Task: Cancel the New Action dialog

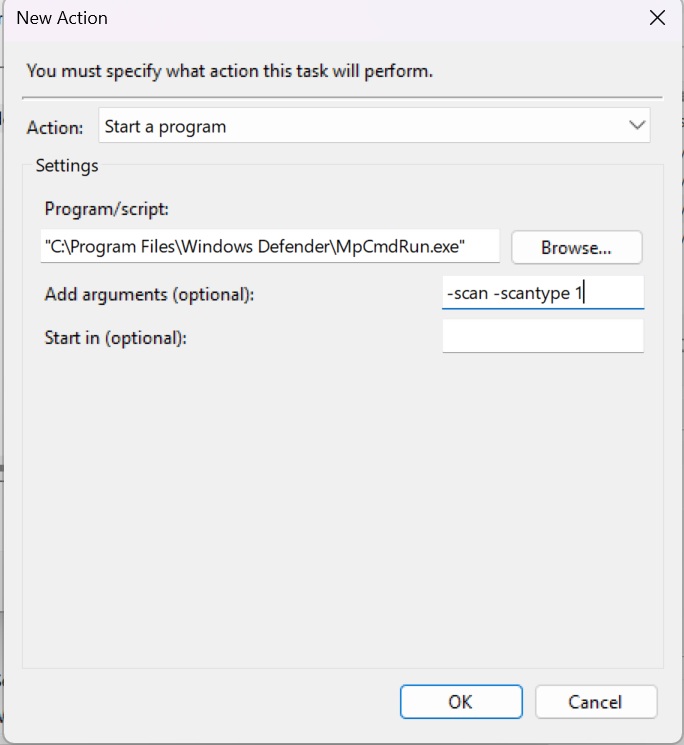Action: coord(596,702)
